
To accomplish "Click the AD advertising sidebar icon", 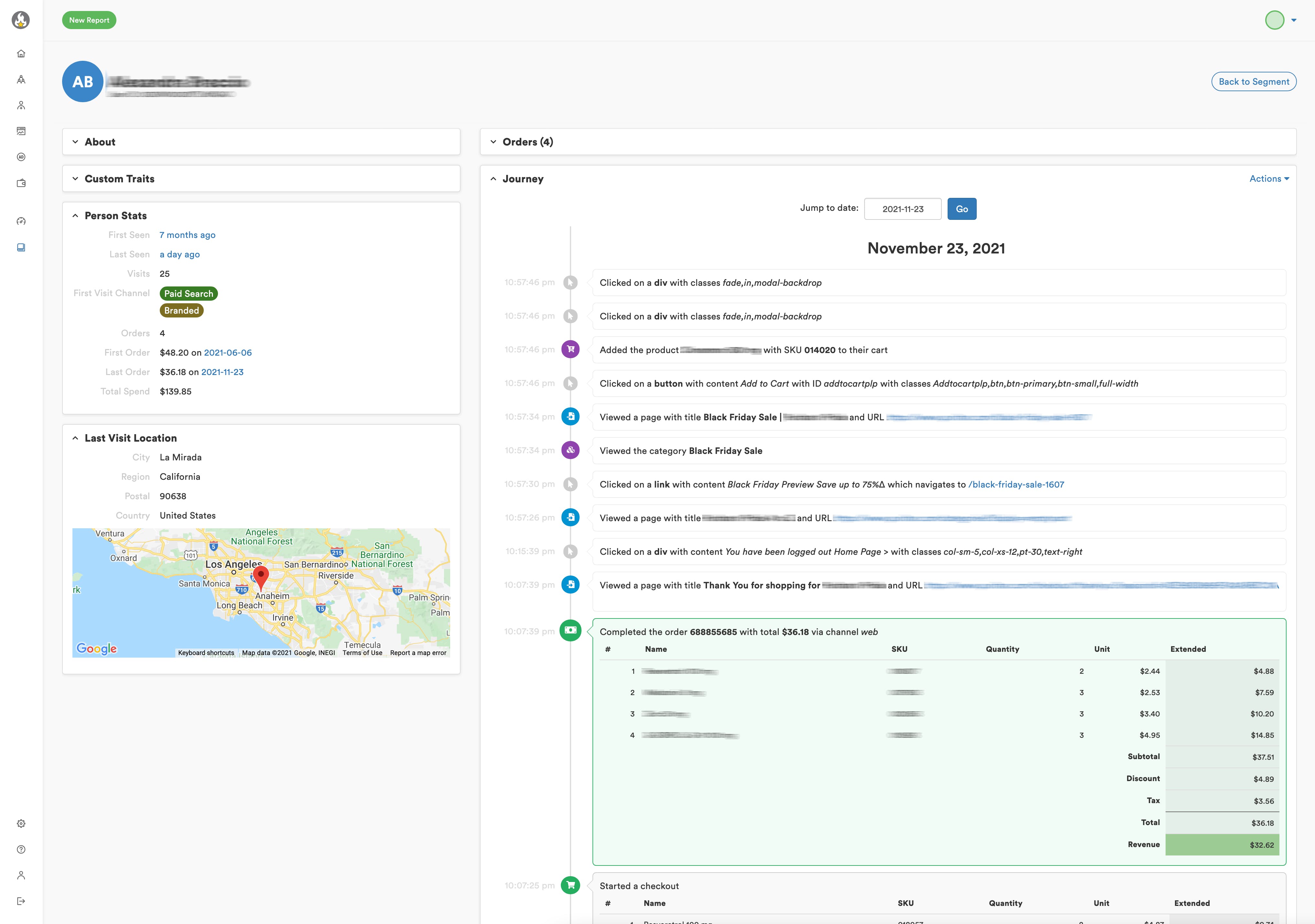I will (21, 157).
